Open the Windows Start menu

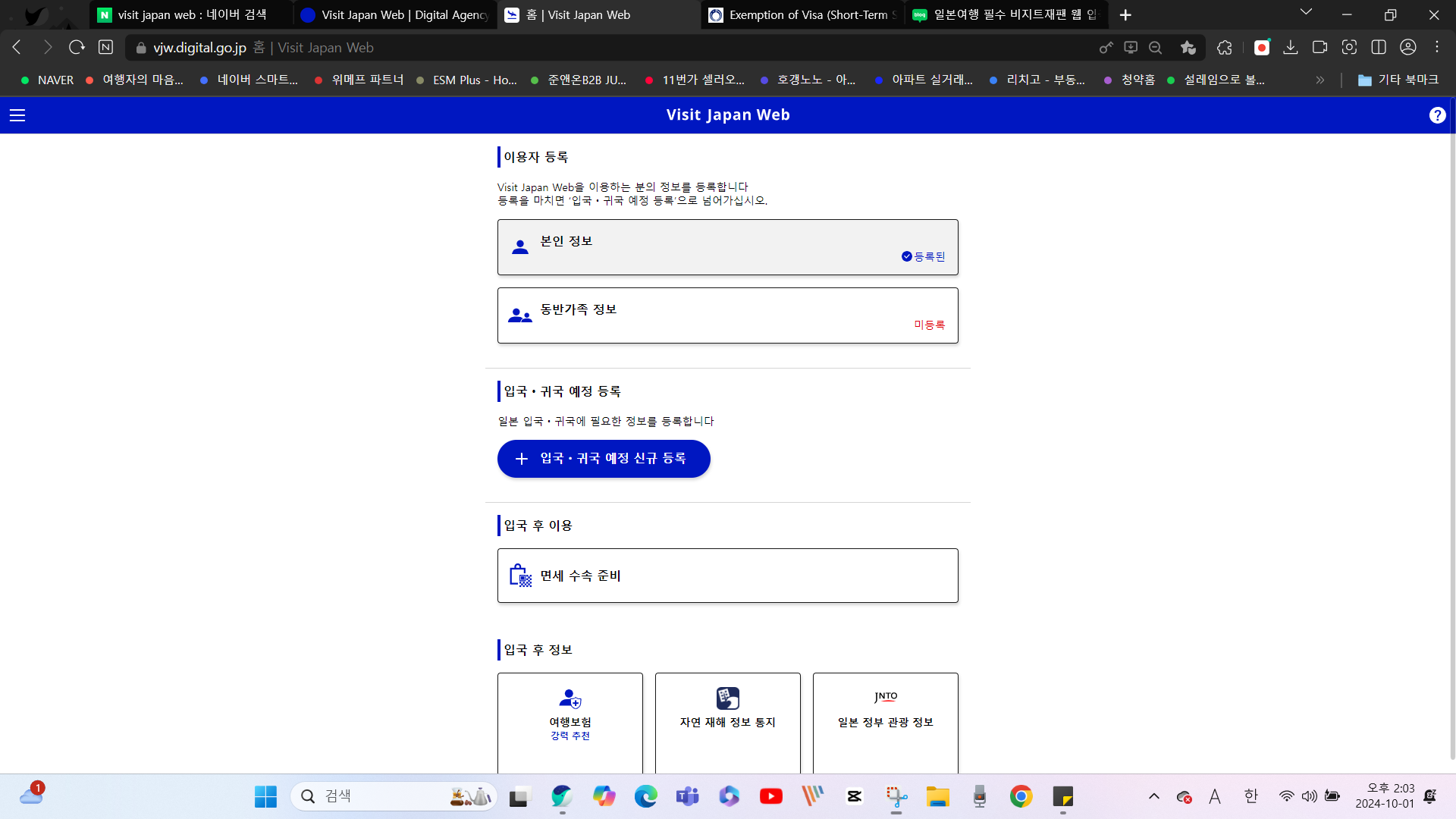tap(265, 796)
